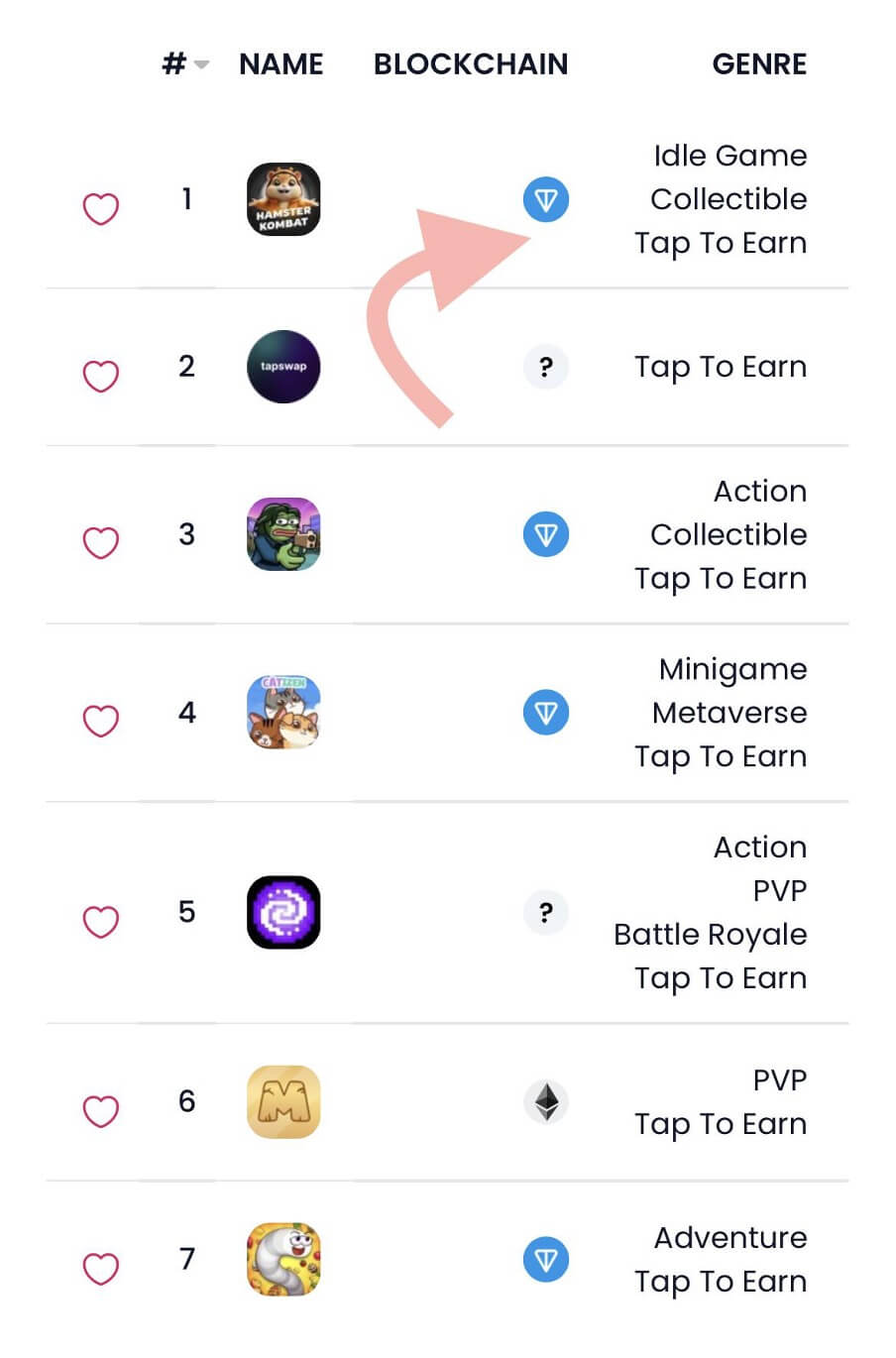Open the Battle Royale genre tag
This screenshot has width=896, height=1358.
(710, 935)
